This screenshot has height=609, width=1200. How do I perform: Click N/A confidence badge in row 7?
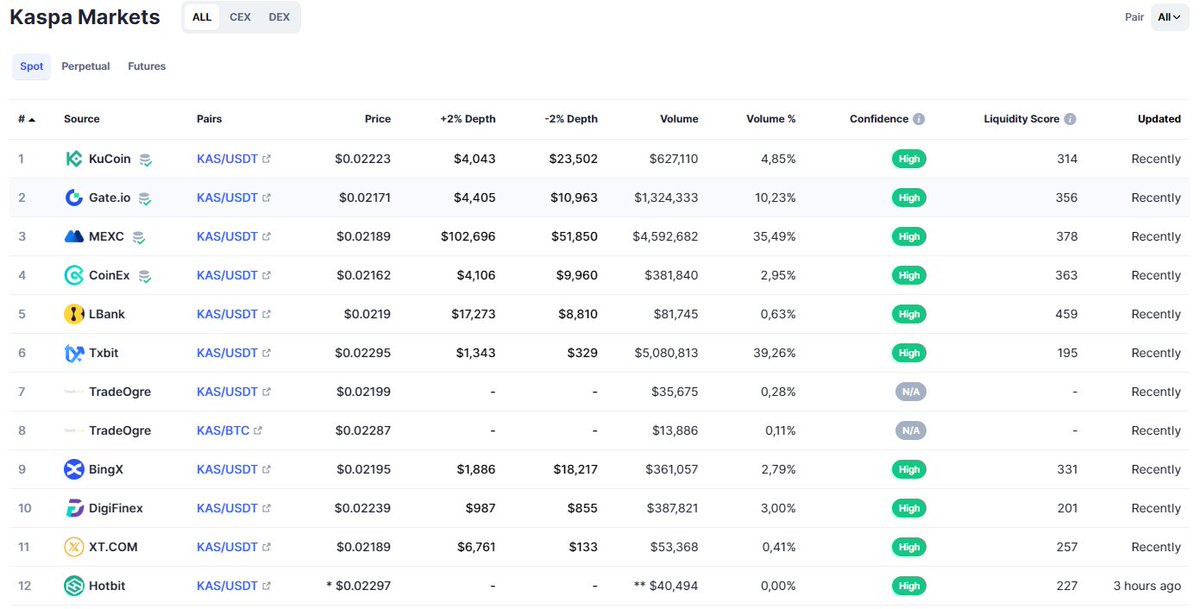click(x=910, y=392)
